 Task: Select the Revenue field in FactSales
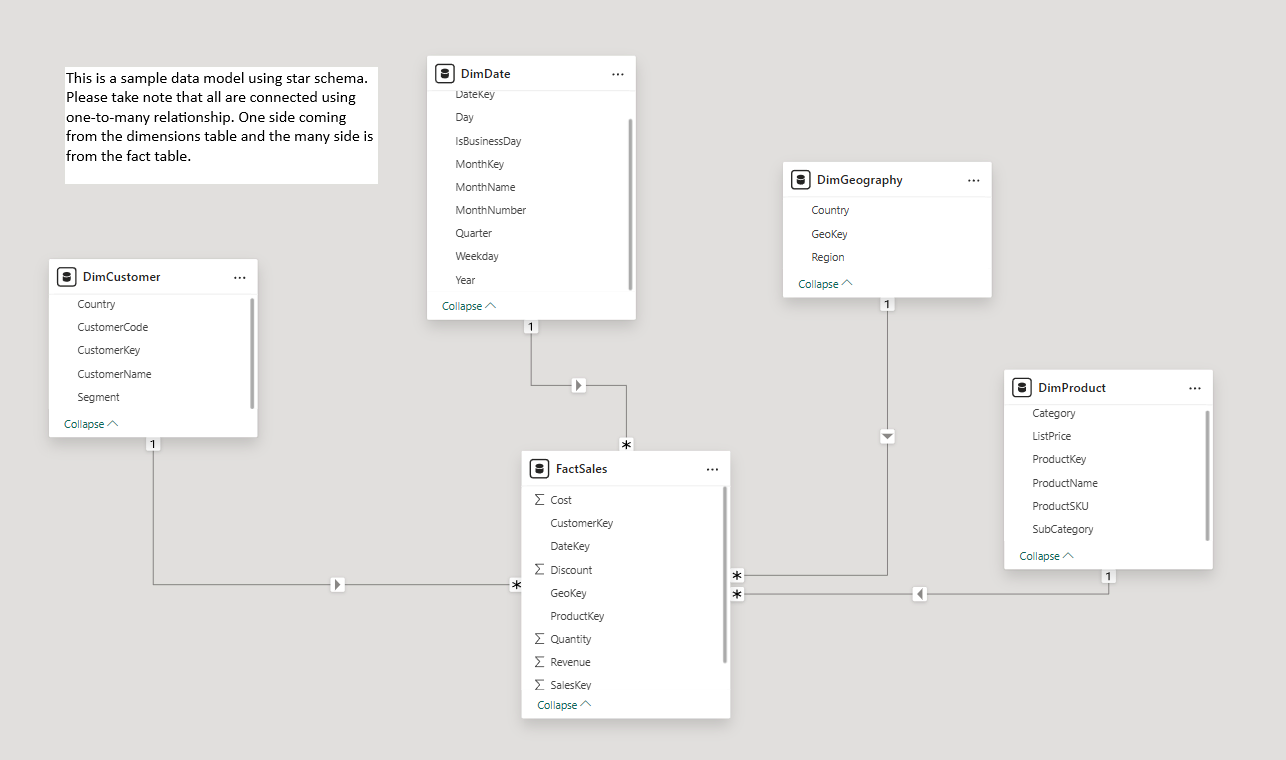pyautogui.click(x=570, y=662)
